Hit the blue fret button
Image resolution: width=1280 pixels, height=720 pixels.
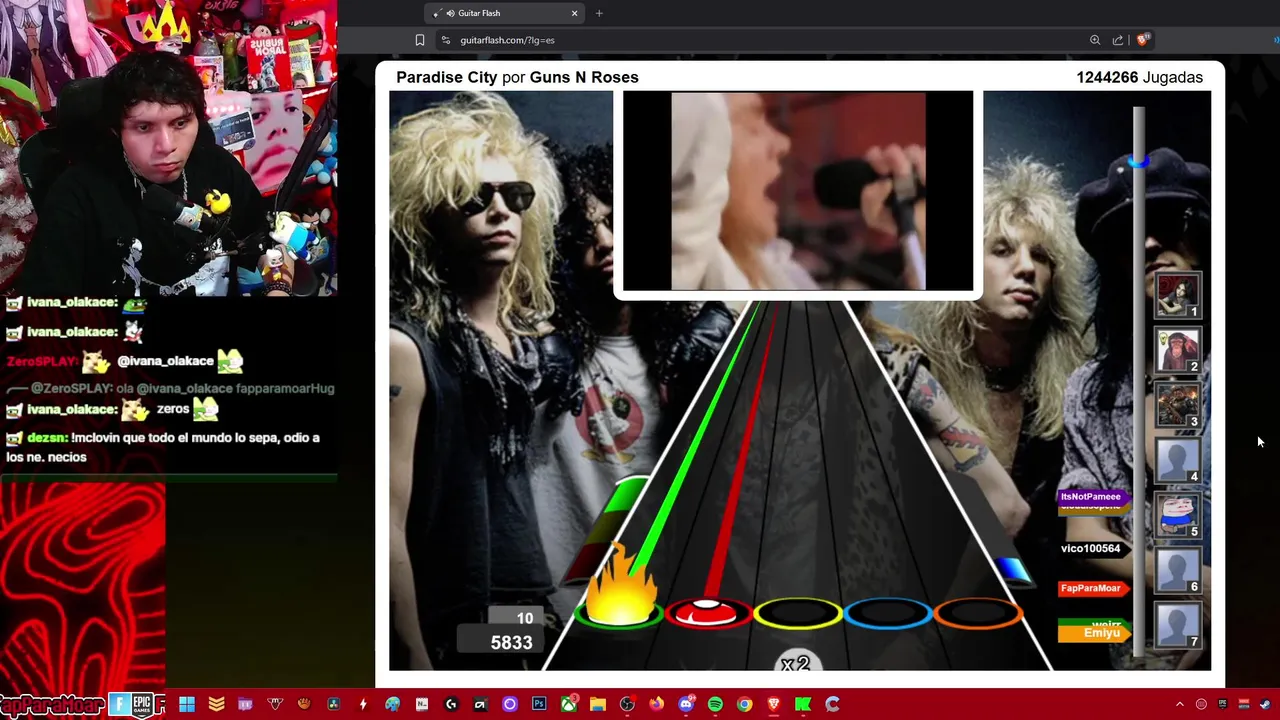tap(888, 613)
